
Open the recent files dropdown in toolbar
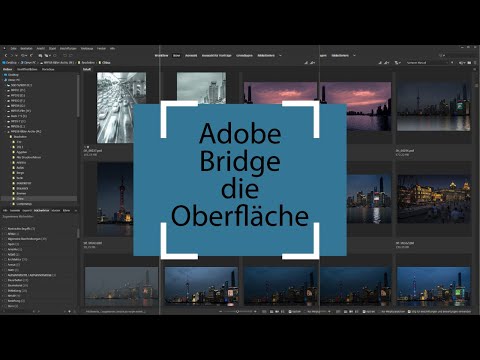(24, 55)
